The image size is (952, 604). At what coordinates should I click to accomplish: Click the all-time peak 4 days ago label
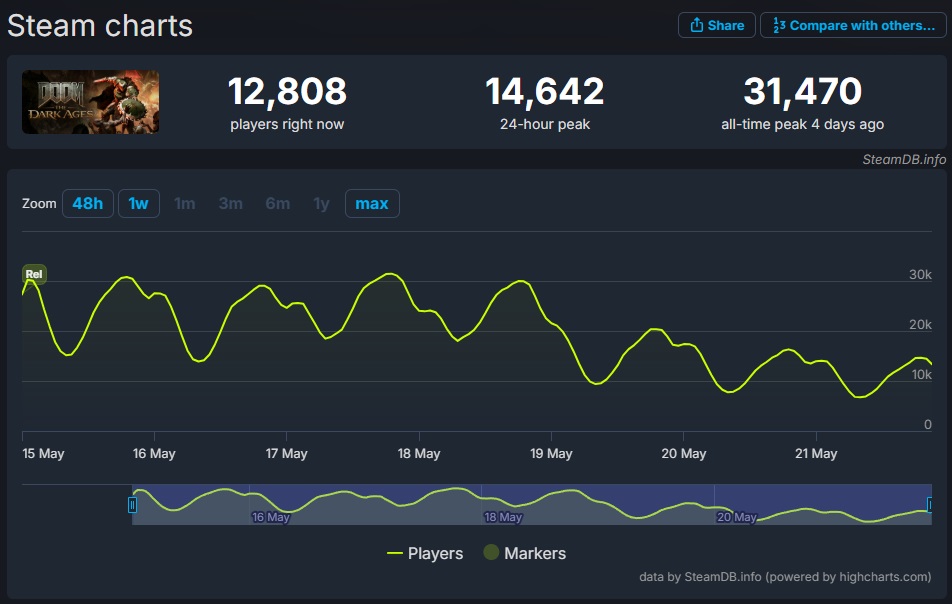(803, 124)
